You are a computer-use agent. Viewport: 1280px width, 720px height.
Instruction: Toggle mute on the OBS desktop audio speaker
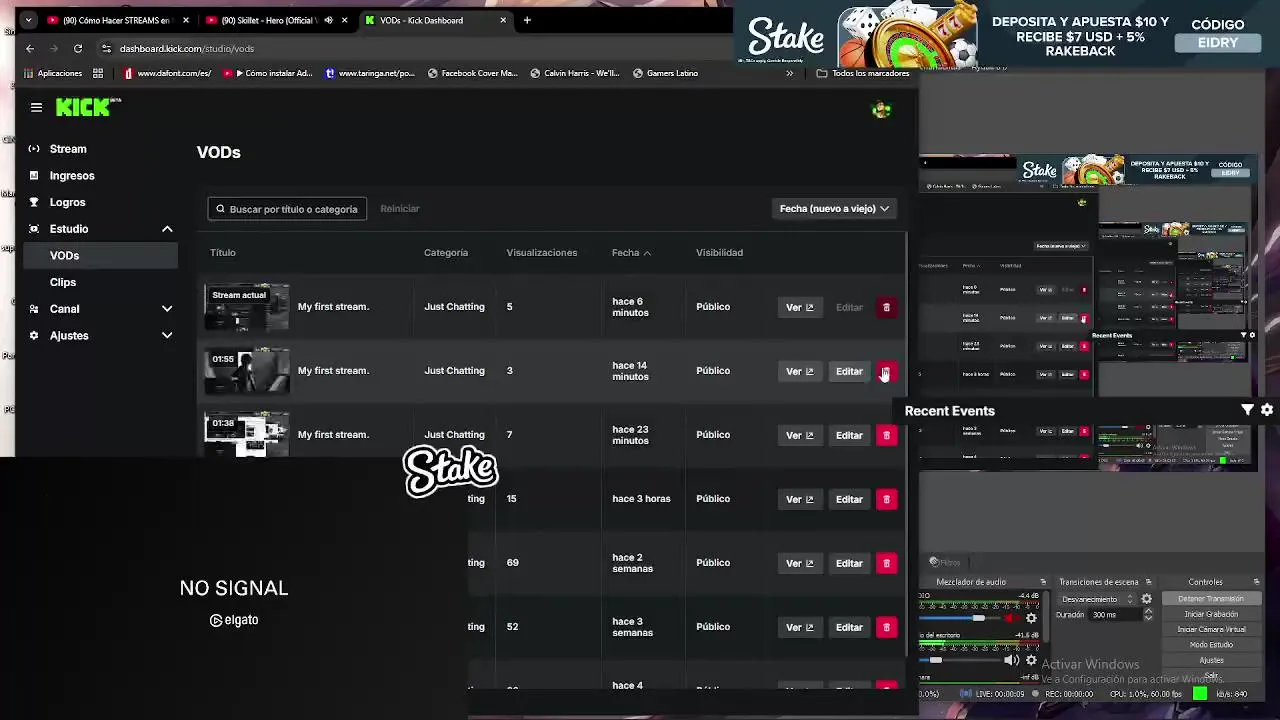[x=1012, y=660]
